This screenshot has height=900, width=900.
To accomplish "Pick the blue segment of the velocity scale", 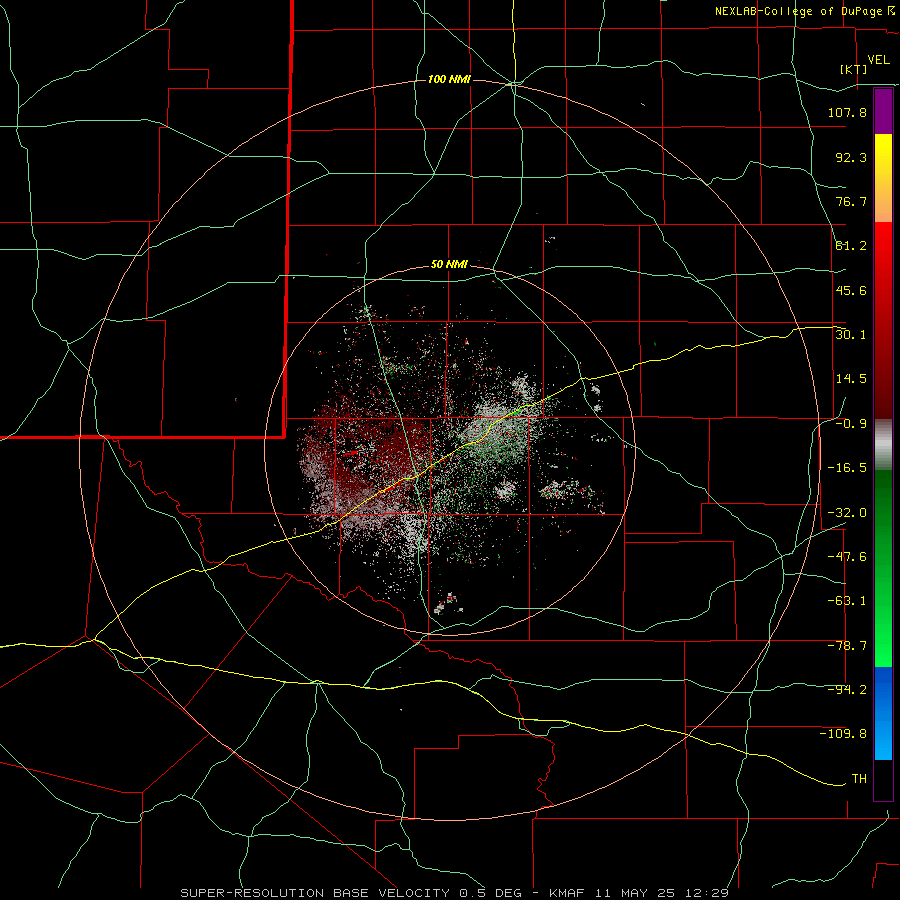I will pyautogui.click(x=883, y=713).
